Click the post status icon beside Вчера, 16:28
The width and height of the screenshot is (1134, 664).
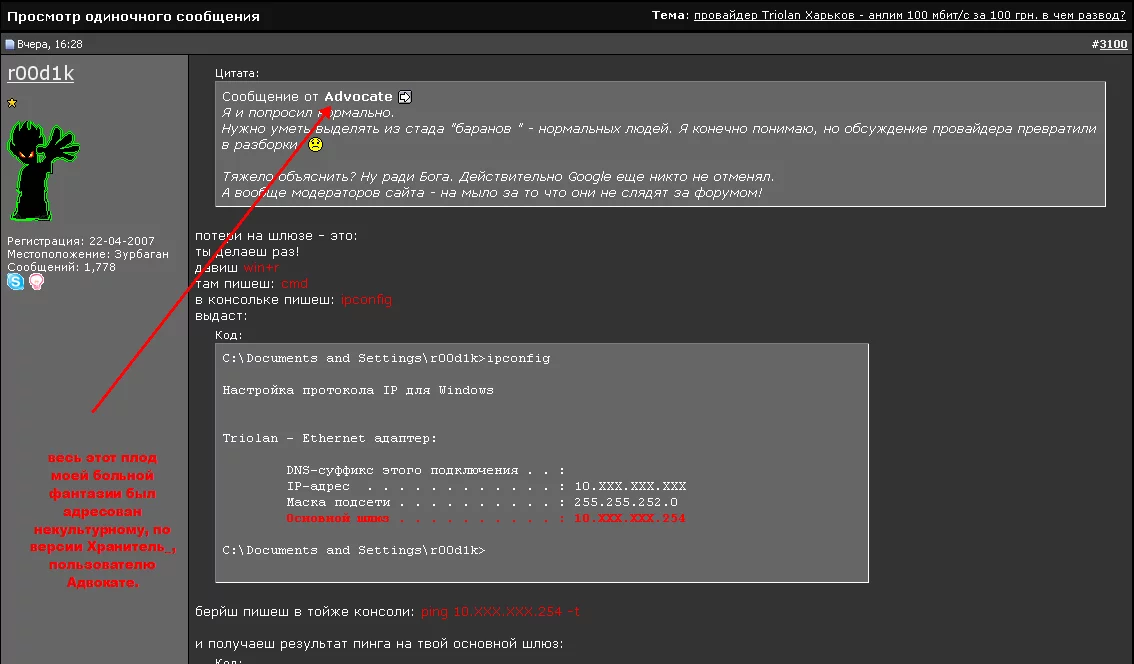(10, 45)
